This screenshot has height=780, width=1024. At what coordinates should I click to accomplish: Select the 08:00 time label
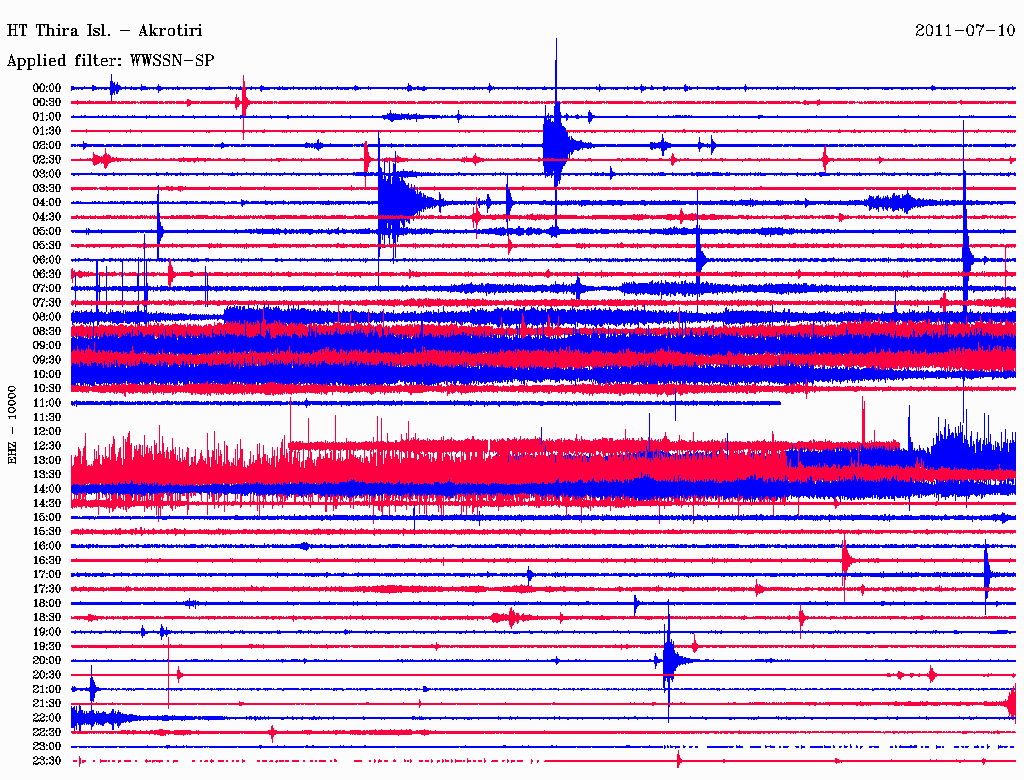(x=47, y=317)
